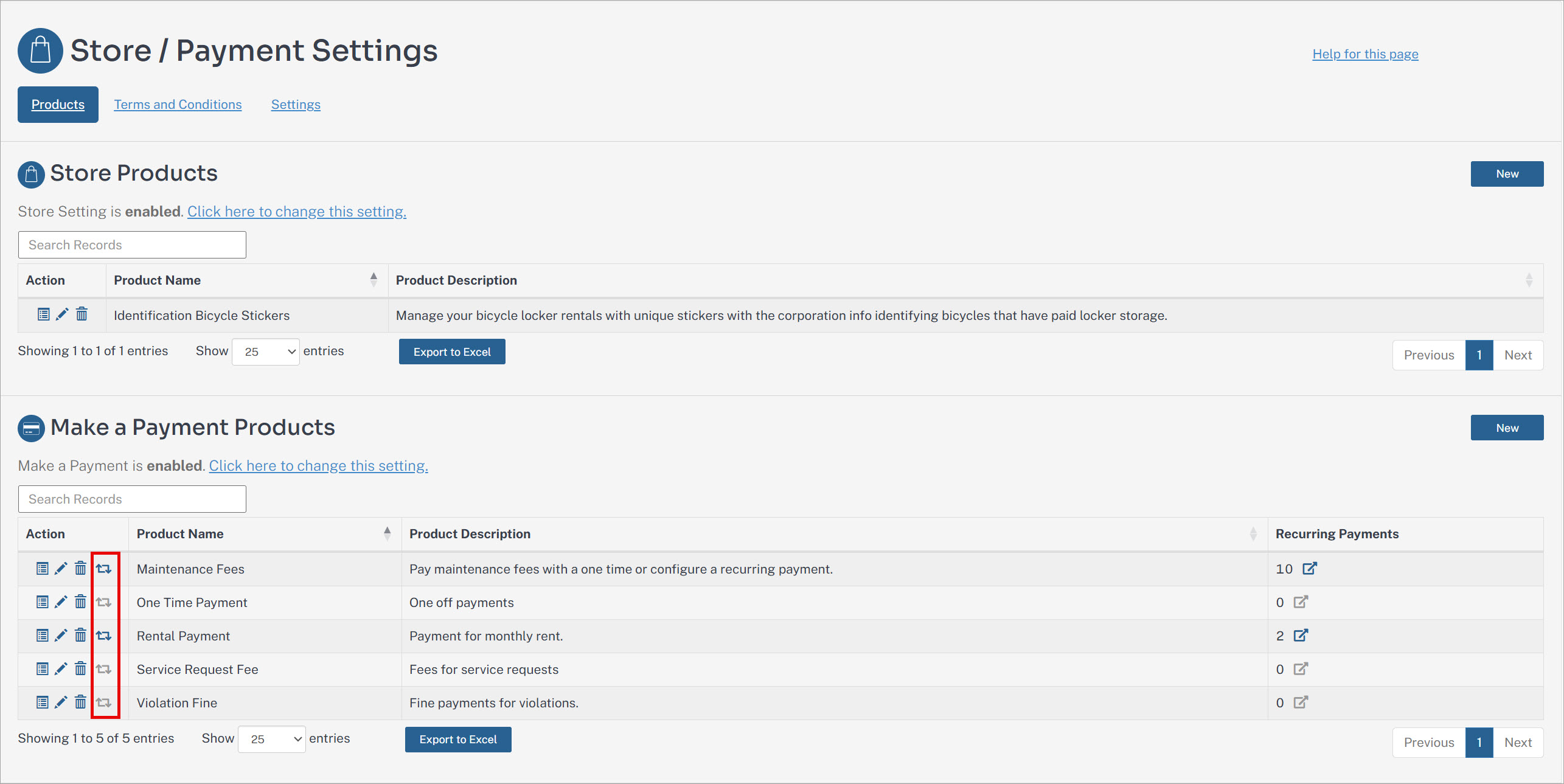View details icon for Service Request Fee

[42, 669]
